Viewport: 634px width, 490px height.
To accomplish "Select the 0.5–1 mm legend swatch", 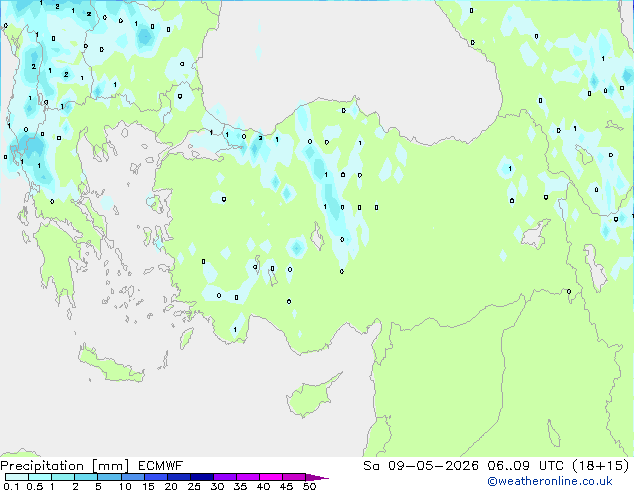I will (x=40, y=477).
